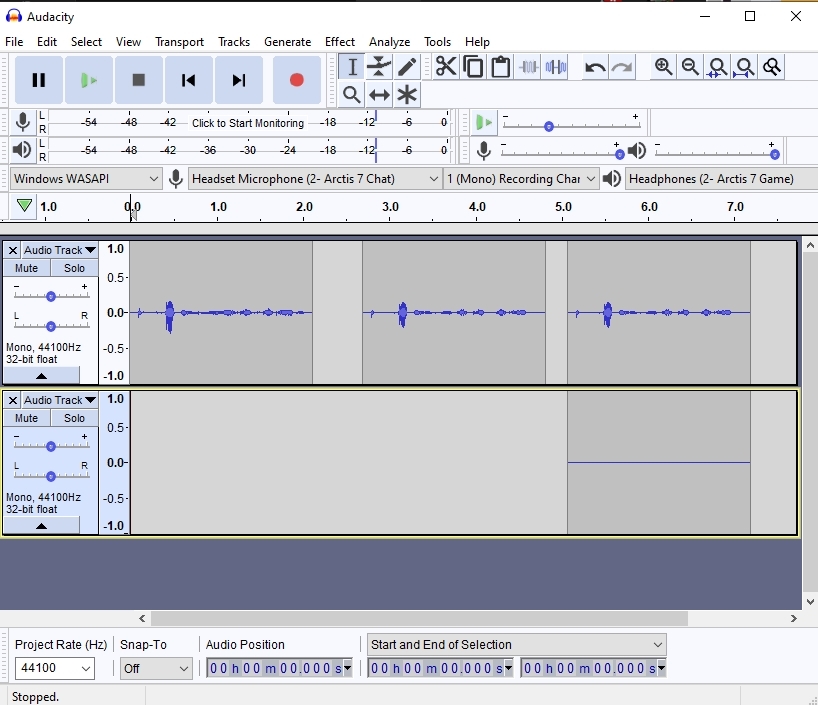
Task: Click the Redo arrow icon
Action: click(x=622, y=67)
